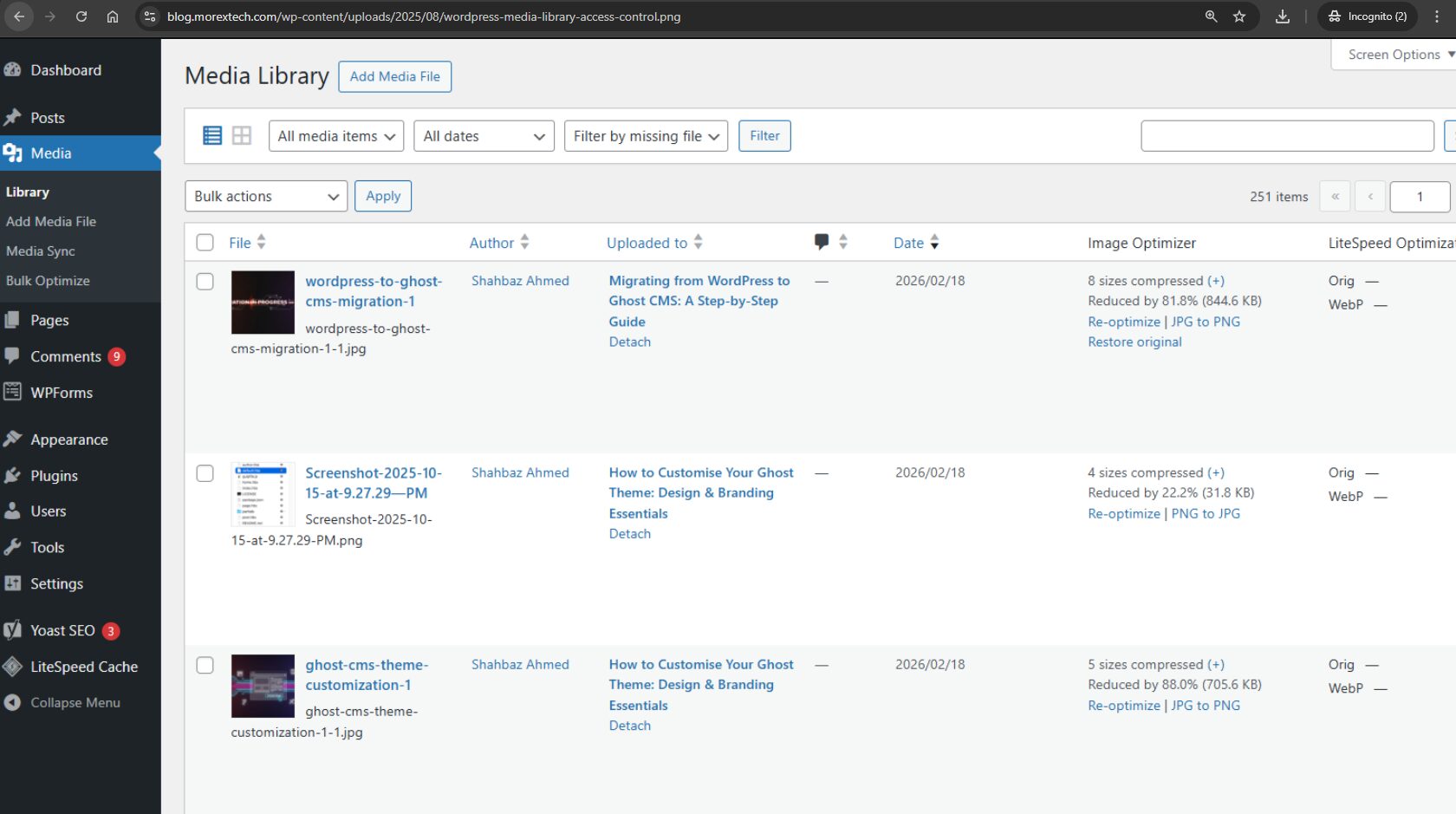Select the wordpress-to-ghost-cms-migration-1 row checkbox
Screen dimensions: 1456x814
205,281
